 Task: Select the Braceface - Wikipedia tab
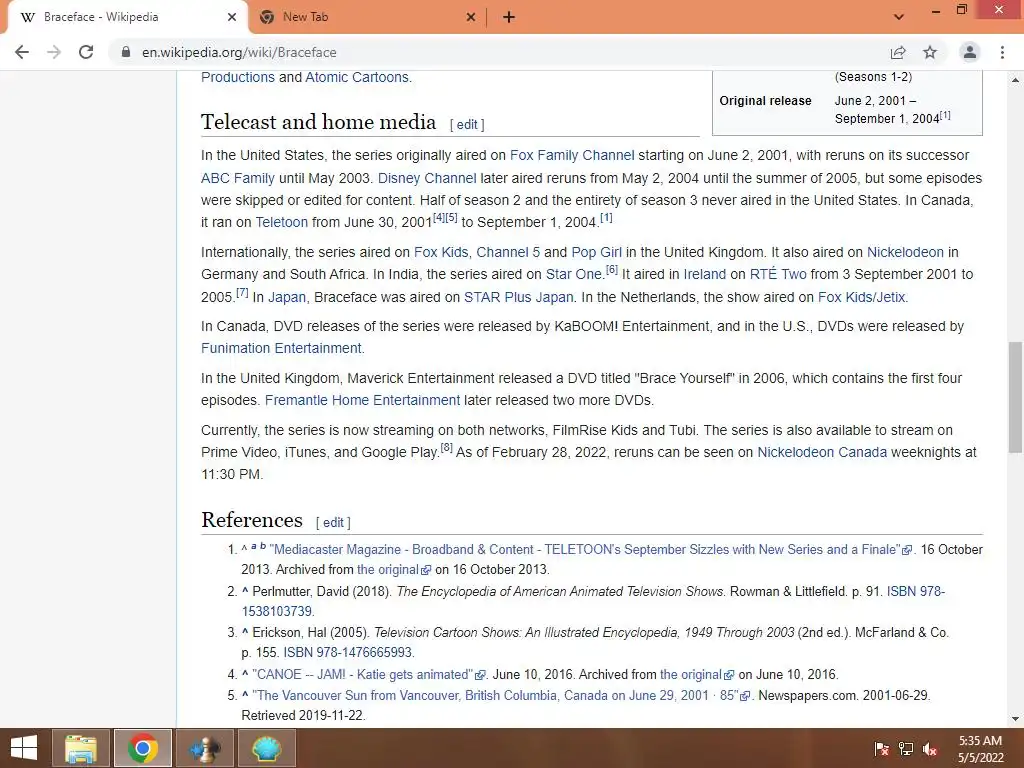[x=127, y=17]
